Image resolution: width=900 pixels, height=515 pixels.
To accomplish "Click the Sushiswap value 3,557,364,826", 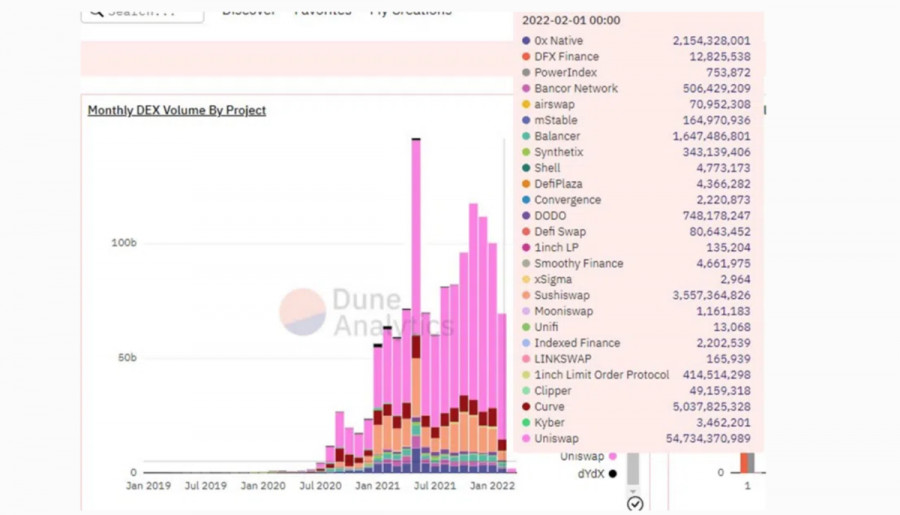I will [x=711, y=295].
